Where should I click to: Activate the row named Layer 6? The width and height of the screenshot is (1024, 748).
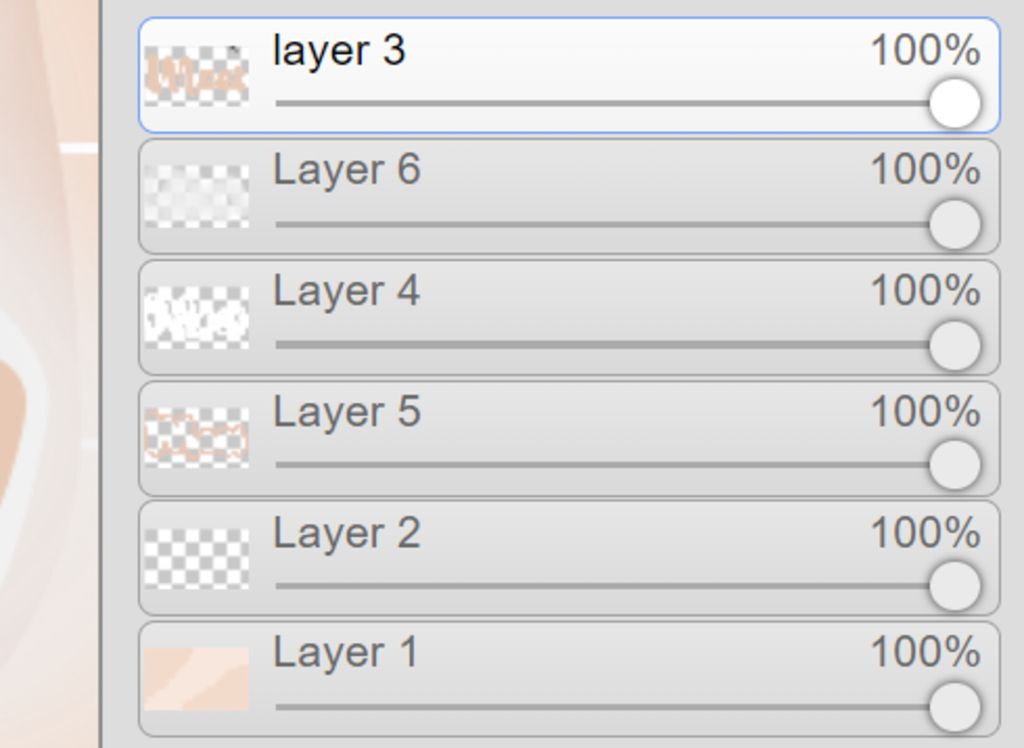(x=569, y=196)
